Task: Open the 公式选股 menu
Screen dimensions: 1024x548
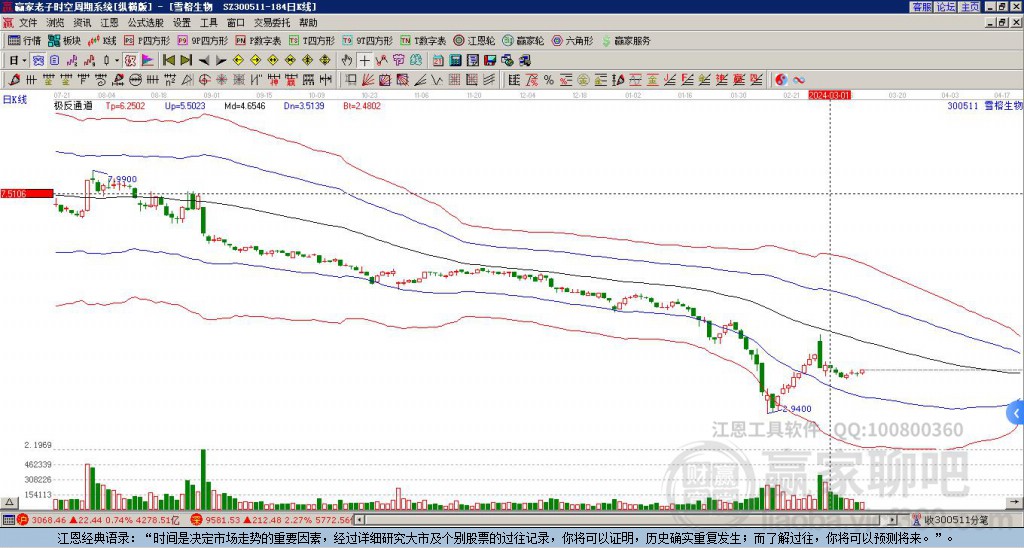Action: (x=146, y=23)
